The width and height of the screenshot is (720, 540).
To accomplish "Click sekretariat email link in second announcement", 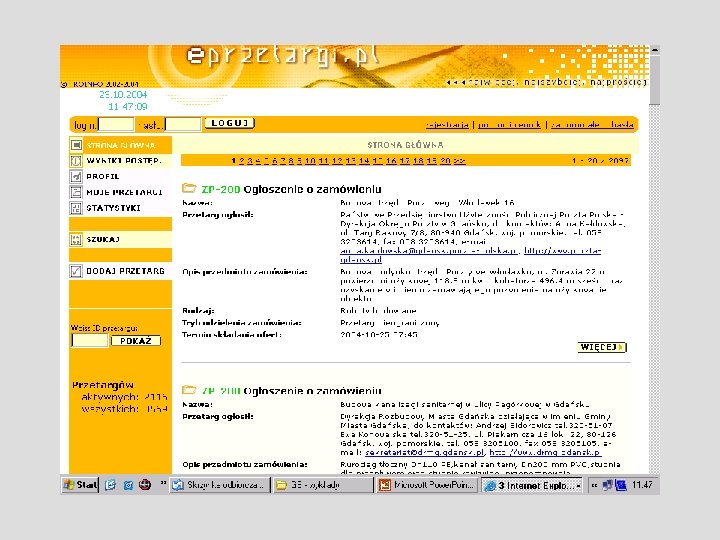I will [425, 452].
